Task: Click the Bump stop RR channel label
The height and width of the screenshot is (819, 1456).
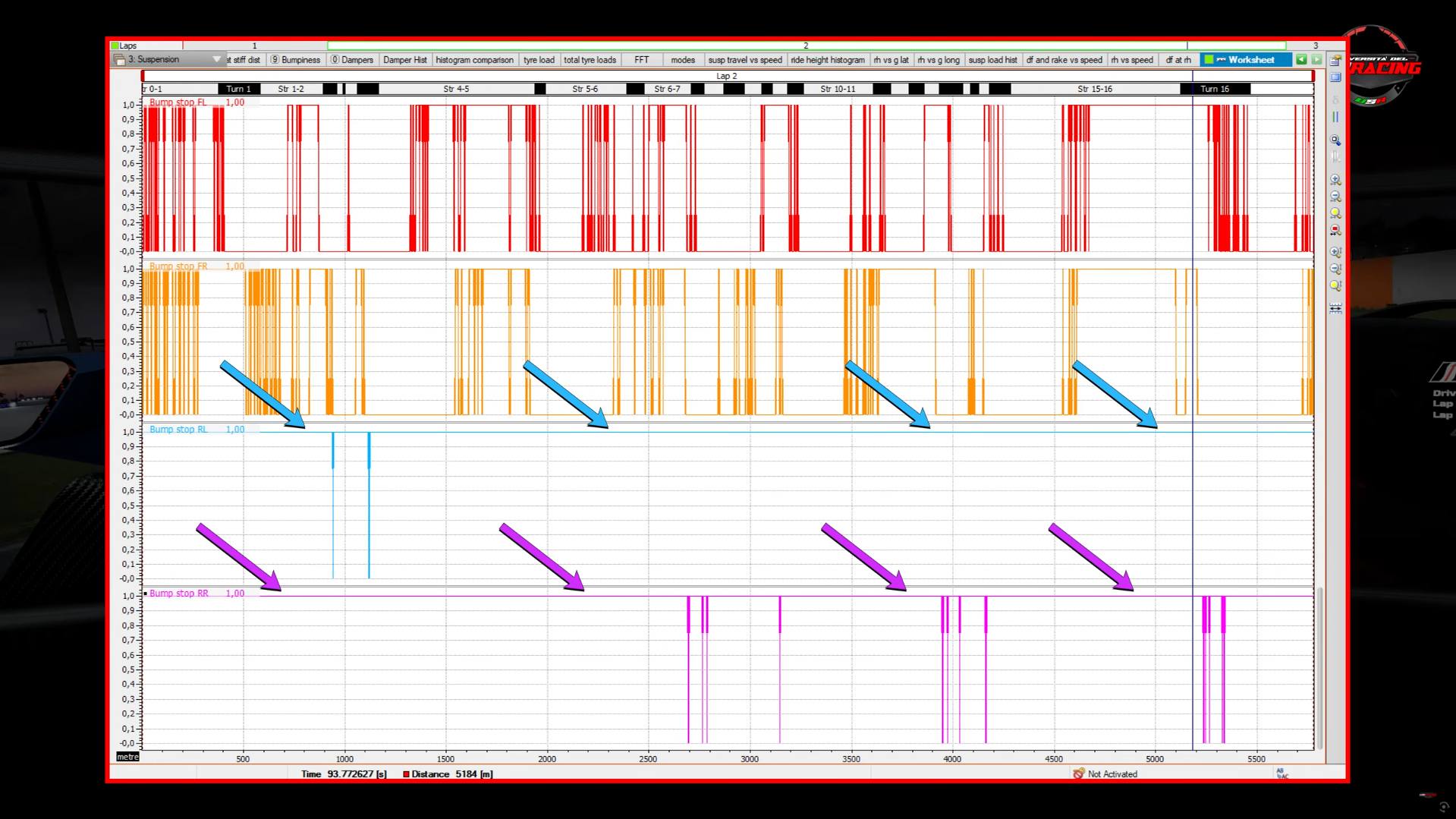Action: pyautogui.click(x=178, y=594)
